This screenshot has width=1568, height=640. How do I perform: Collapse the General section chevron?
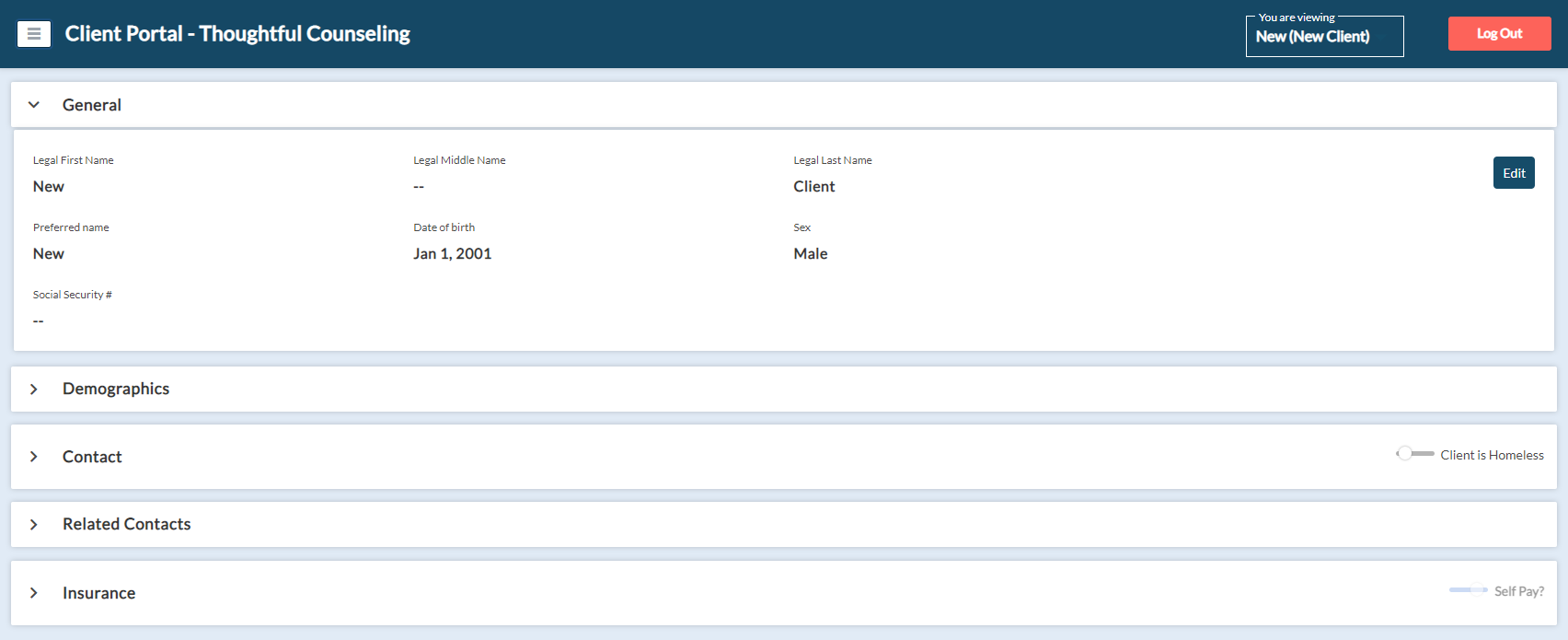pos(34,105)
